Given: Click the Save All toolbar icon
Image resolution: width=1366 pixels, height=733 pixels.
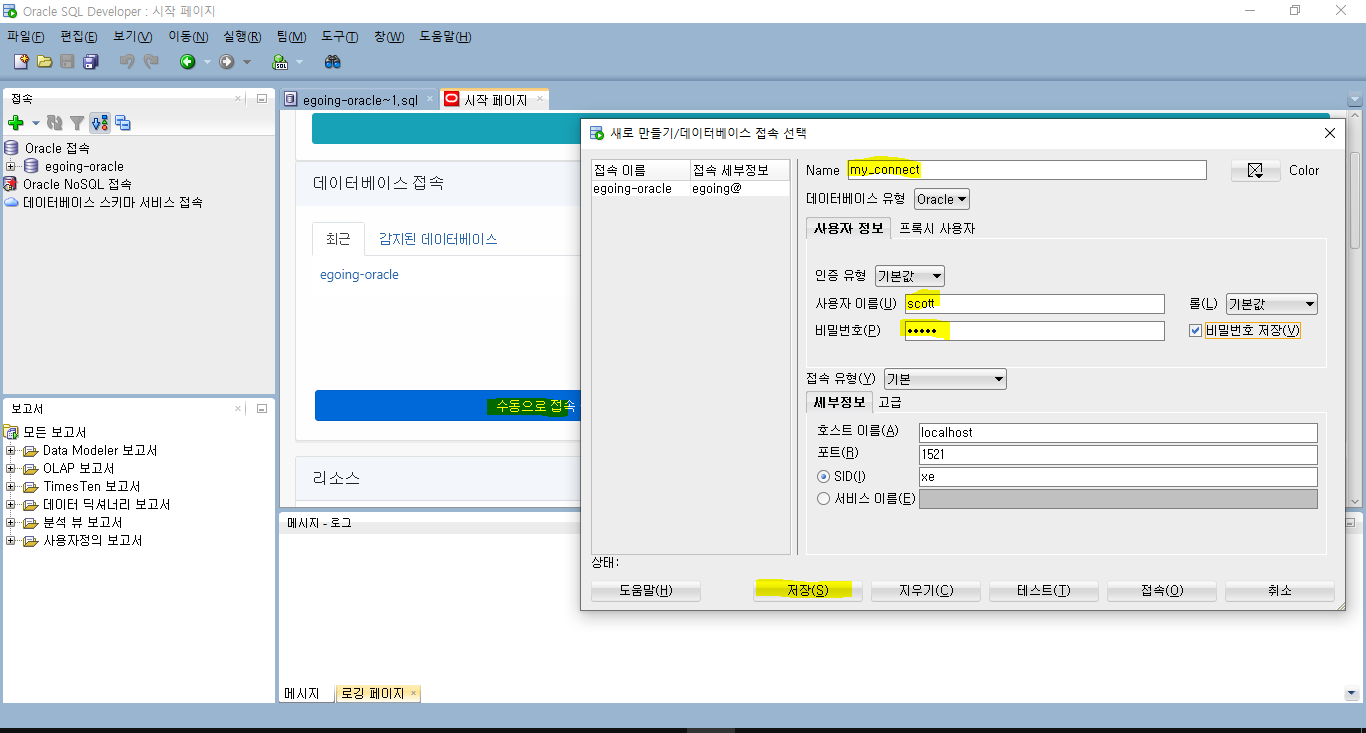Looking at the screenshot, I should click(90, 62).
